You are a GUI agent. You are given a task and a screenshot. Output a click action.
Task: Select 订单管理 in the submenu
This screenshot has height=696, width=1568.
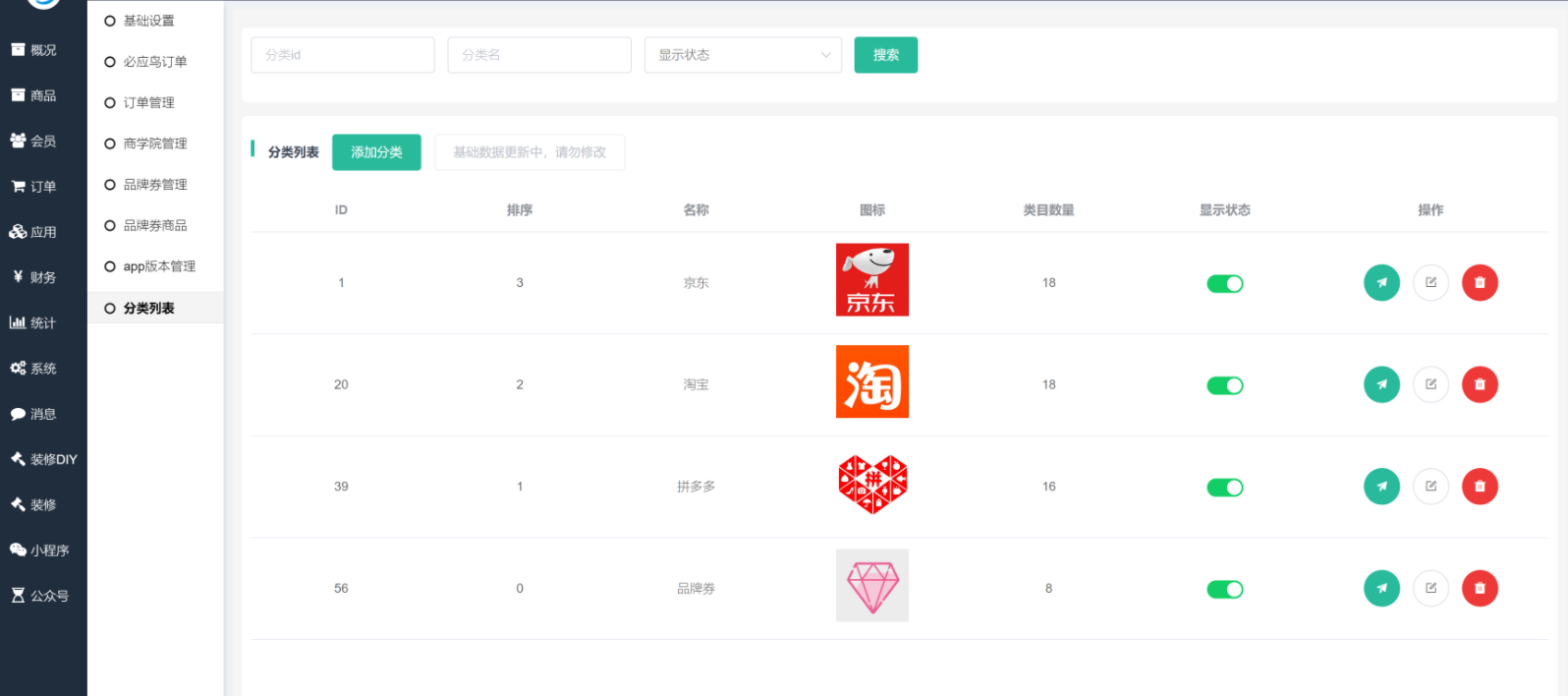click(x=148, y=103)
